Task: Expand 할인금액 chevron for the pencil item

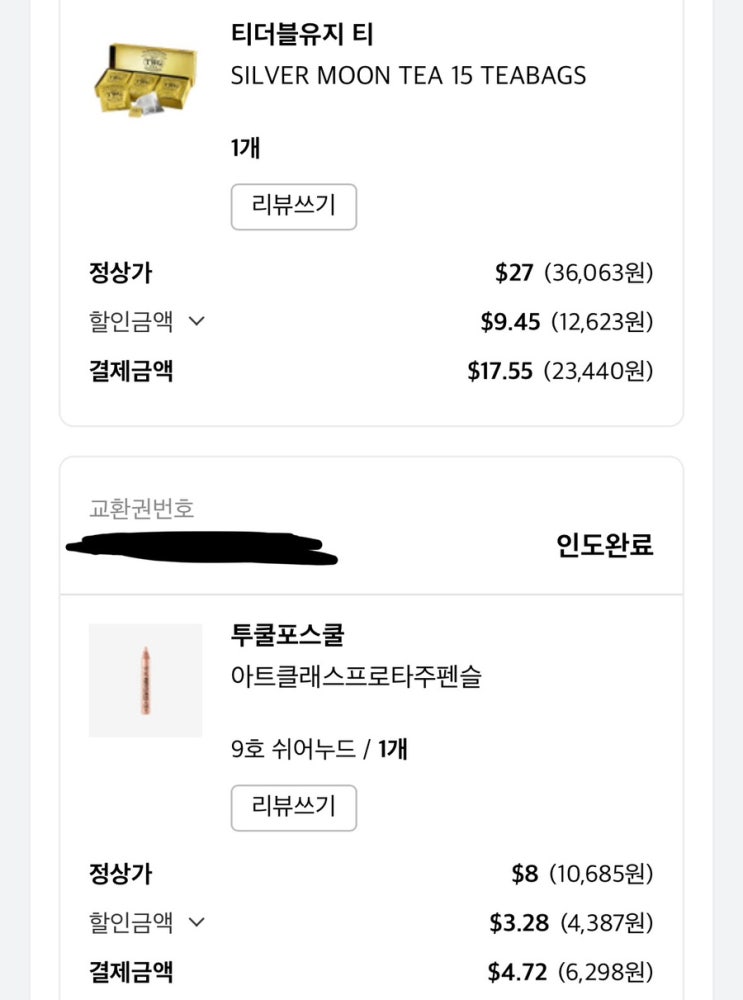Action: point(197,922)
